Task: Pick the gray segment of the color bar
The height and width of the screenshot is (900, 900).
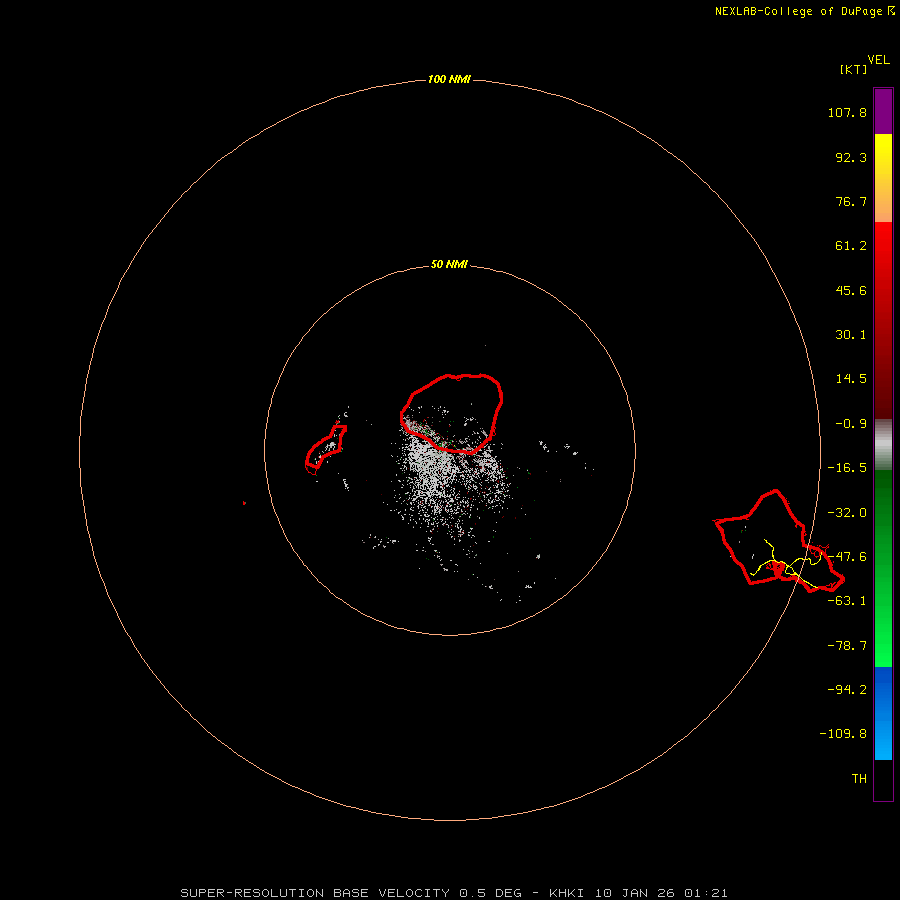Action: (883, 445)
